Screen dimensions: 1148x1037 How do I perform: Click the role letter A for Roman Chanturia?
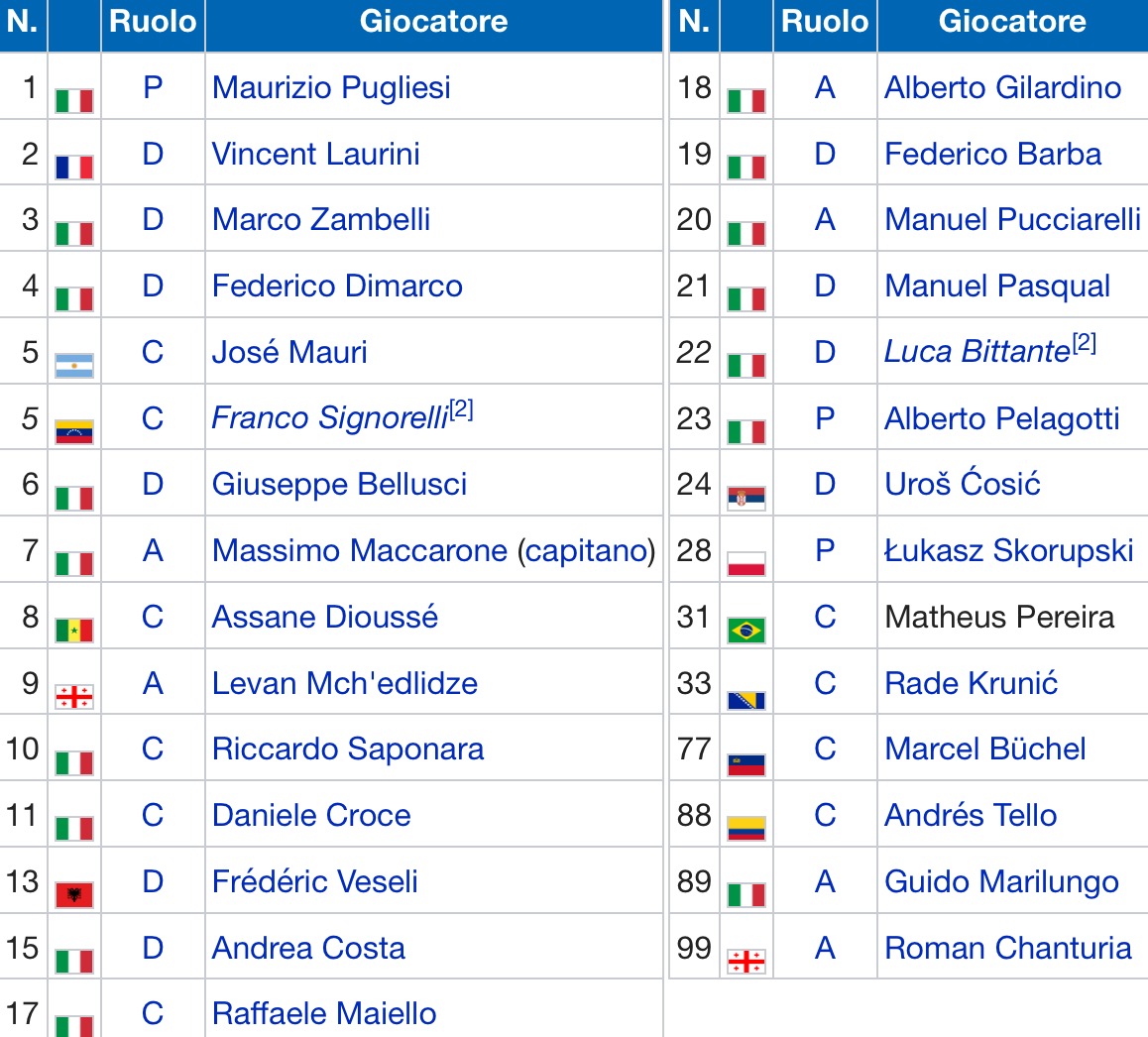[825, 948]
